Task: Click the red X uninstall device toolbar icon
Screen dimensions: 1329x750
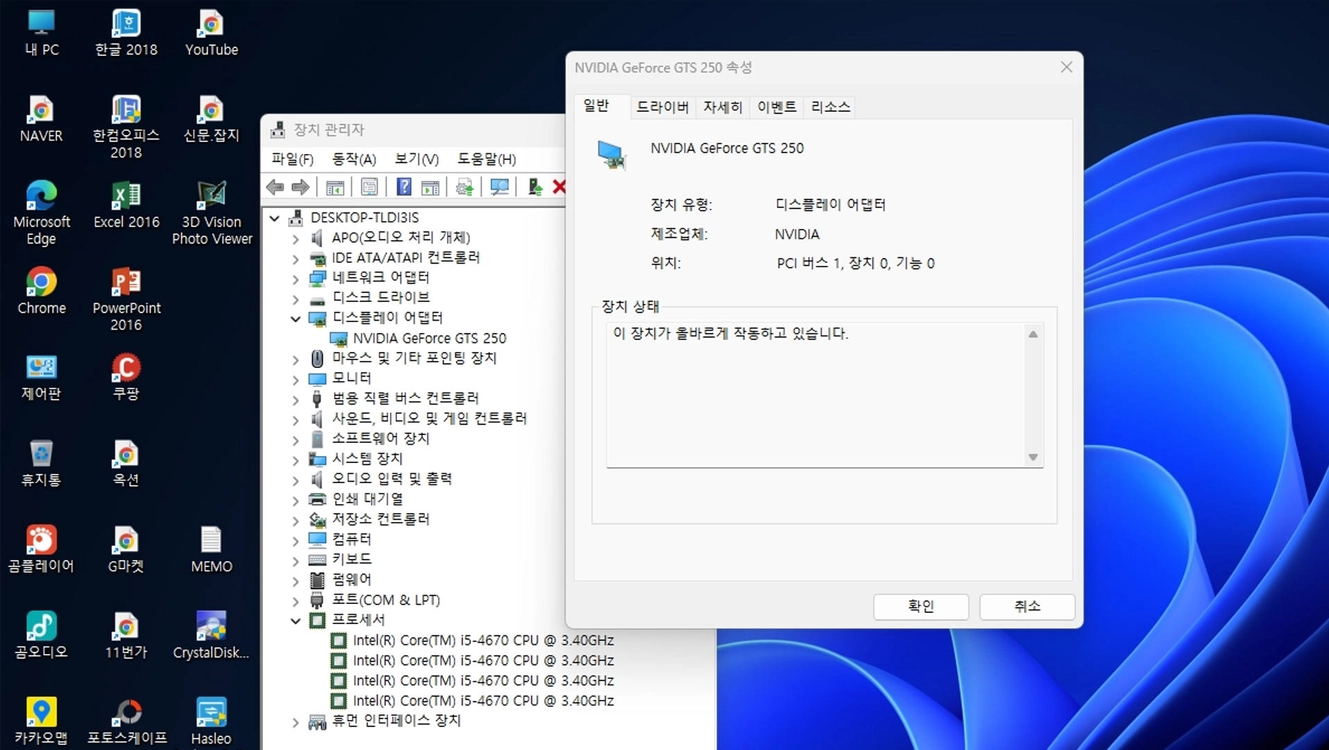Action: 559,187
